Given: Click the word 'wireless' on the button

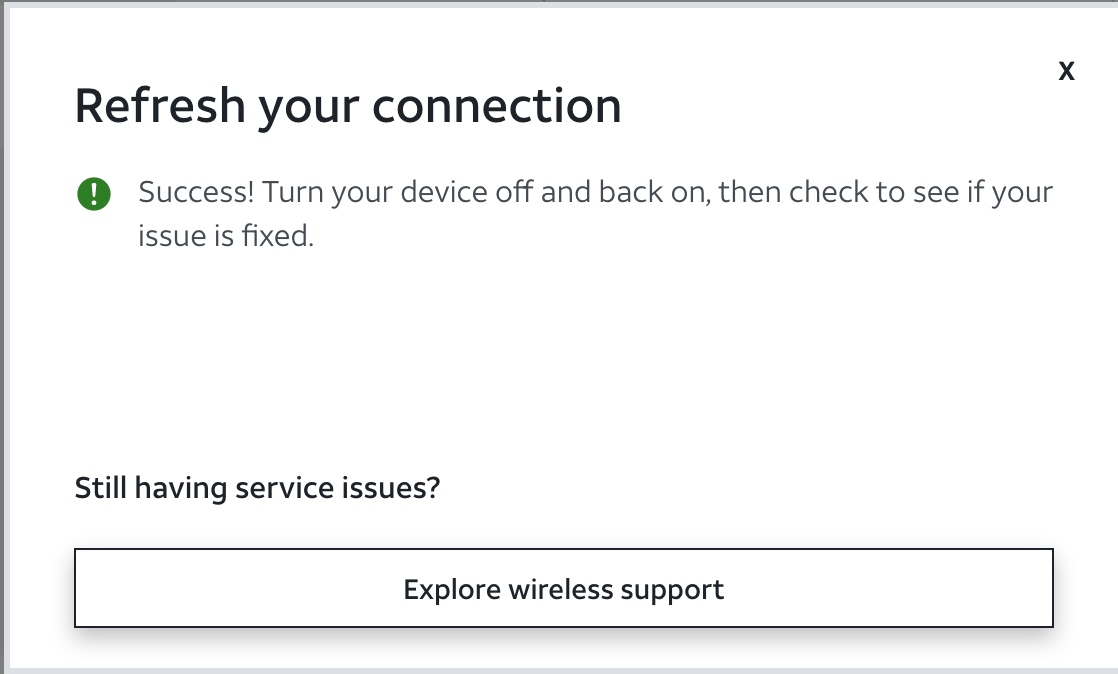Looking at the screenshot, I should pyautogui.click(x=561, y=589).
